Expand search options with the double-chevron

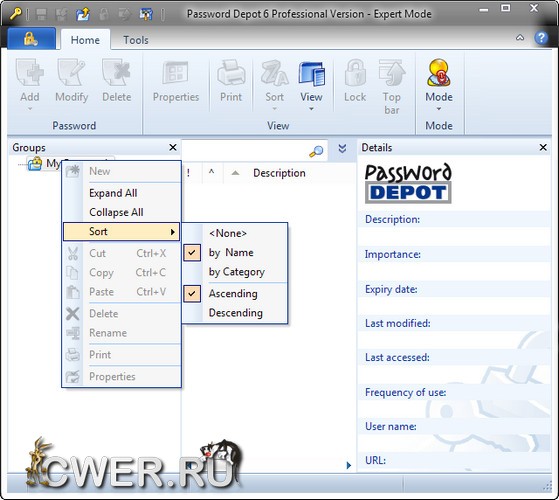(x=342, y=148)
